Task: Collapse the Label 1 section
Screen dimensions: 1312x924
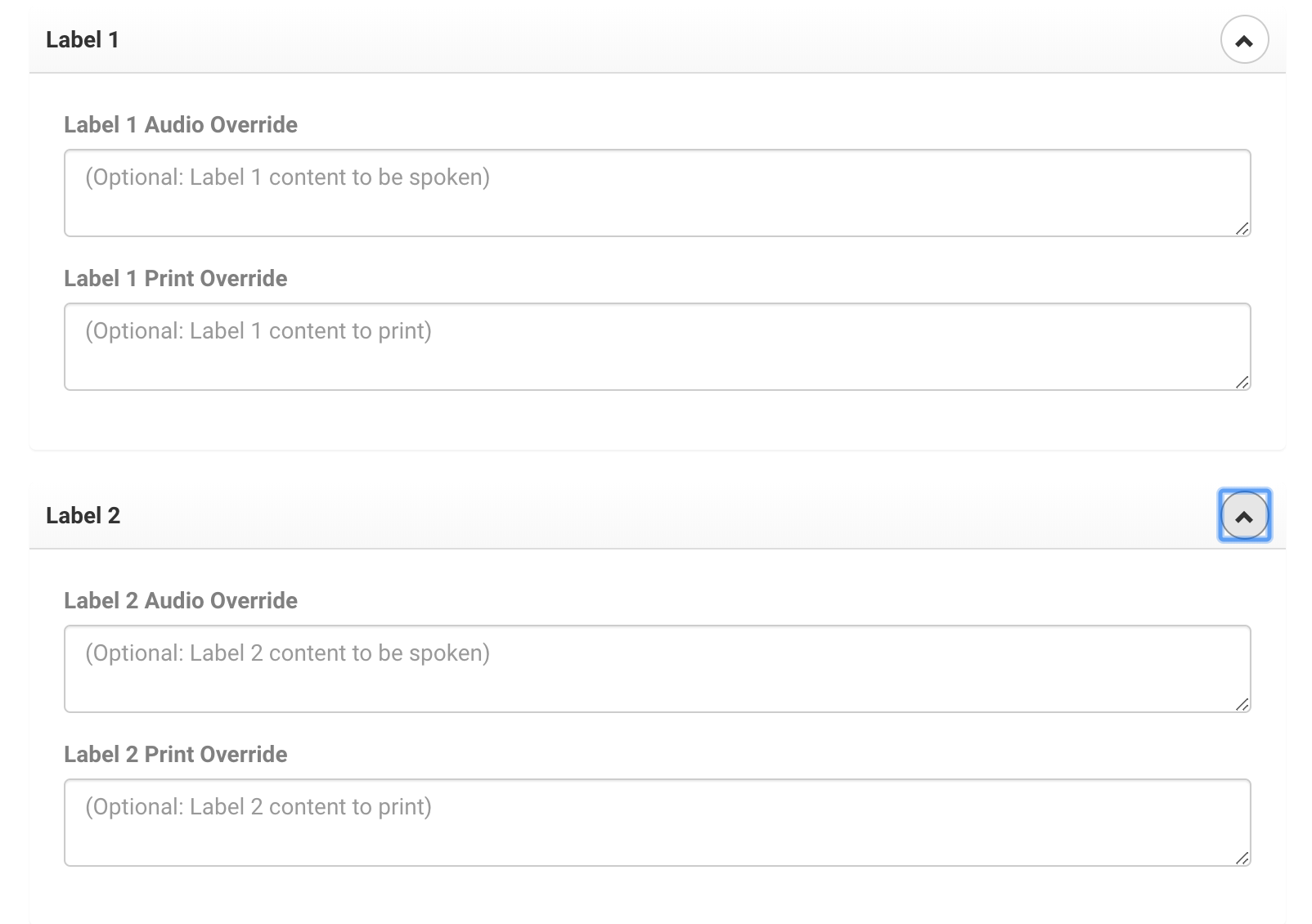Action: [1244, 40]
